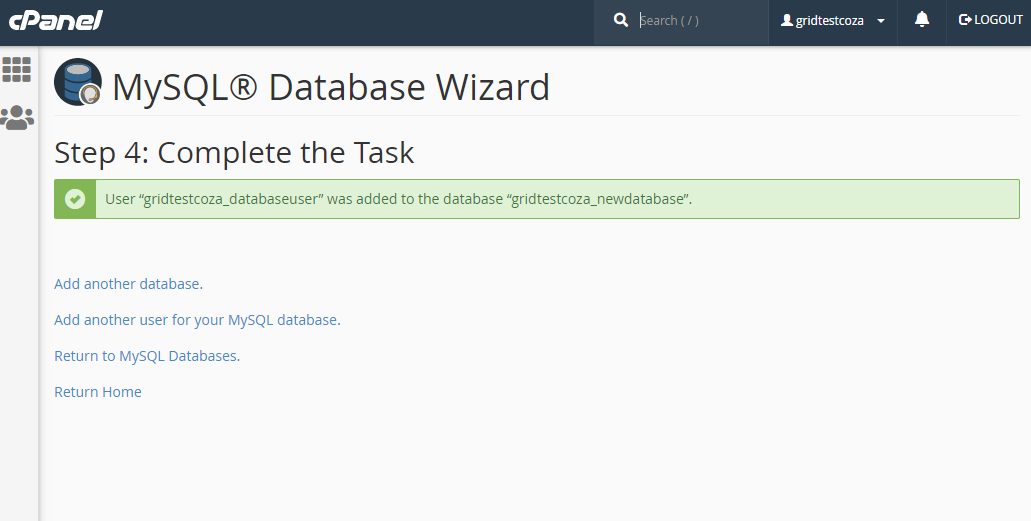Open the User Manager people icon

pyautogui.click(x=17, y=118)
